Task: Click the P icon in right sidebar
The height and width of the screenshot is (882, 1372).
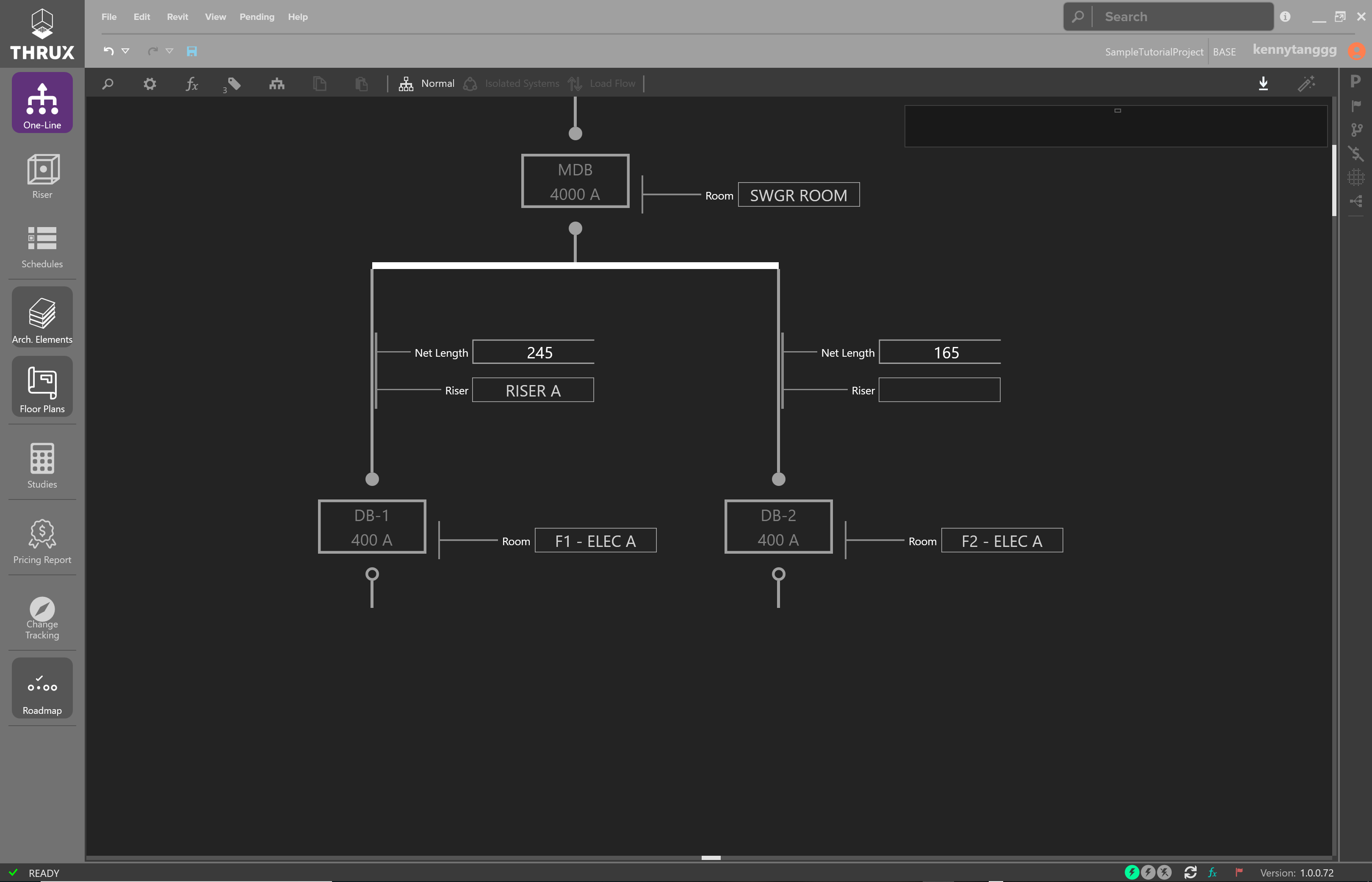Action: [1355, 81]
